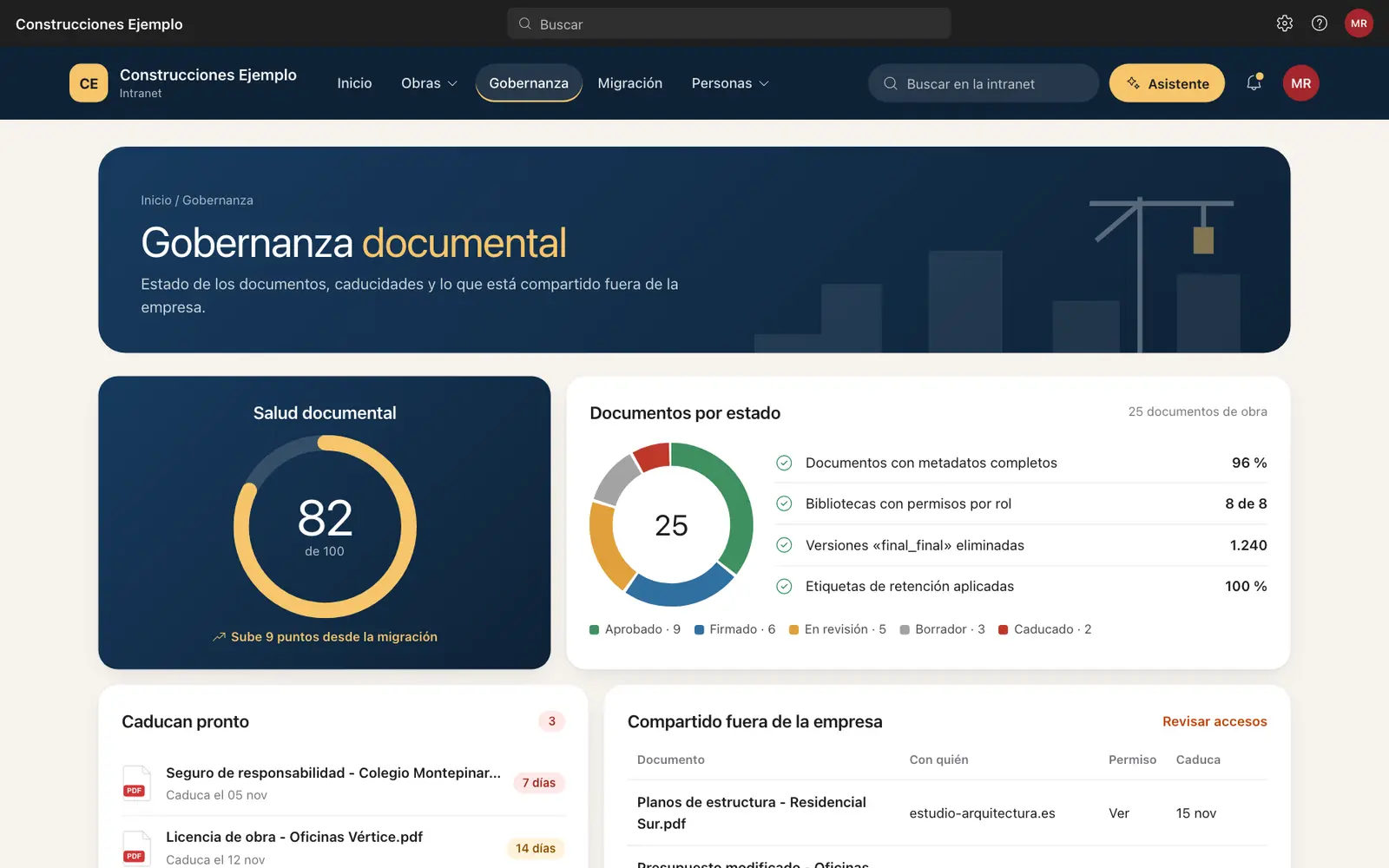Click the 7 días expiry badge
1389x868 pixels.
coord(539,783)
